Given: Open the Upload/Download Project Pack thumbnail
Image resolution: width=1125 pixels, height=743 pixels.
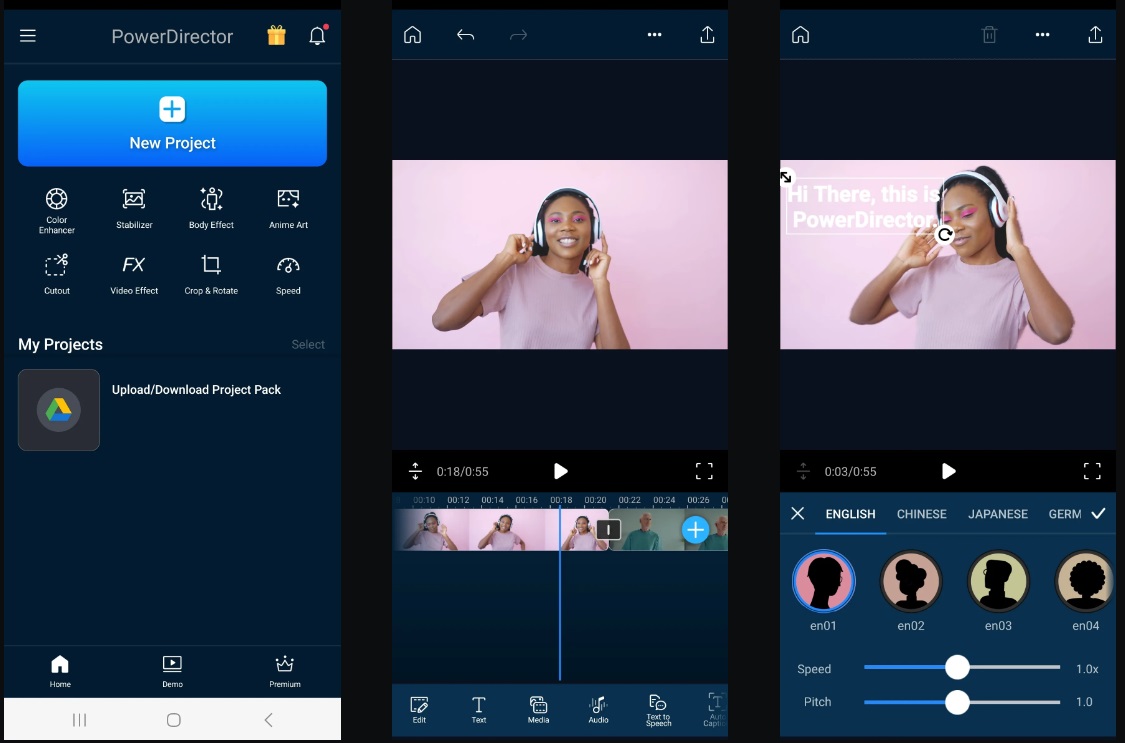Looking at the screenshot, I should point(58,409).
